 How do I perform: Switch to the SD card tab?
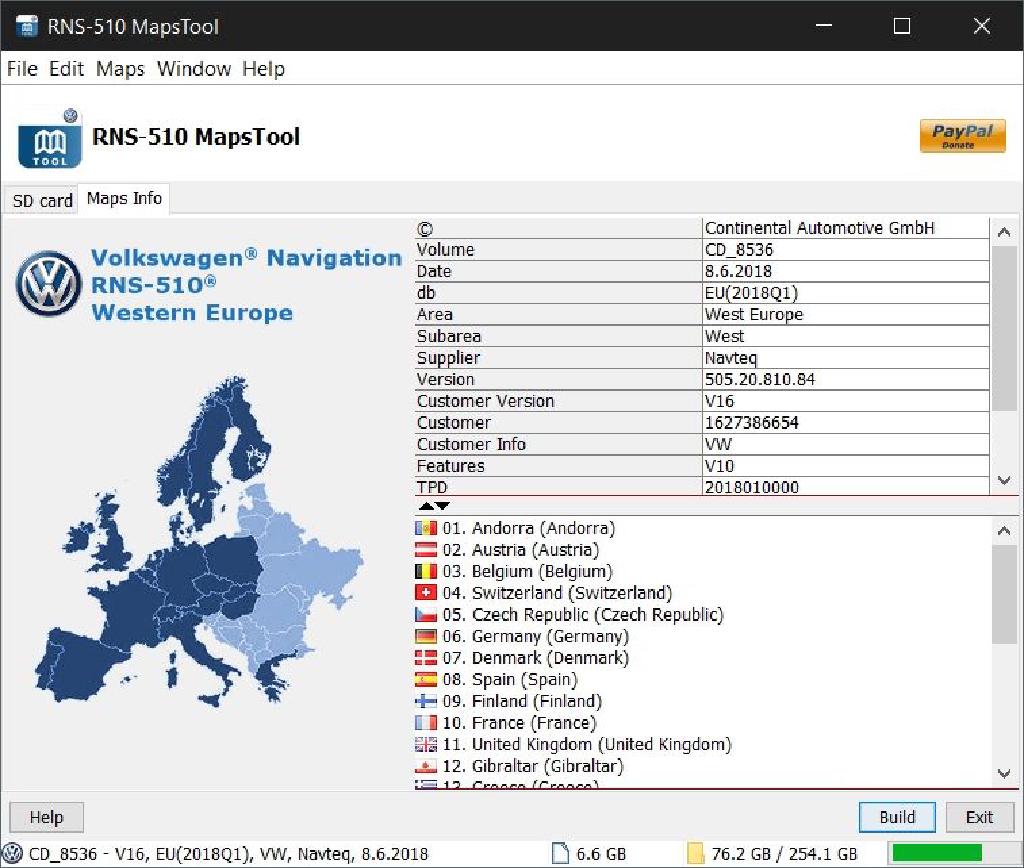click(x=42, y=200)
